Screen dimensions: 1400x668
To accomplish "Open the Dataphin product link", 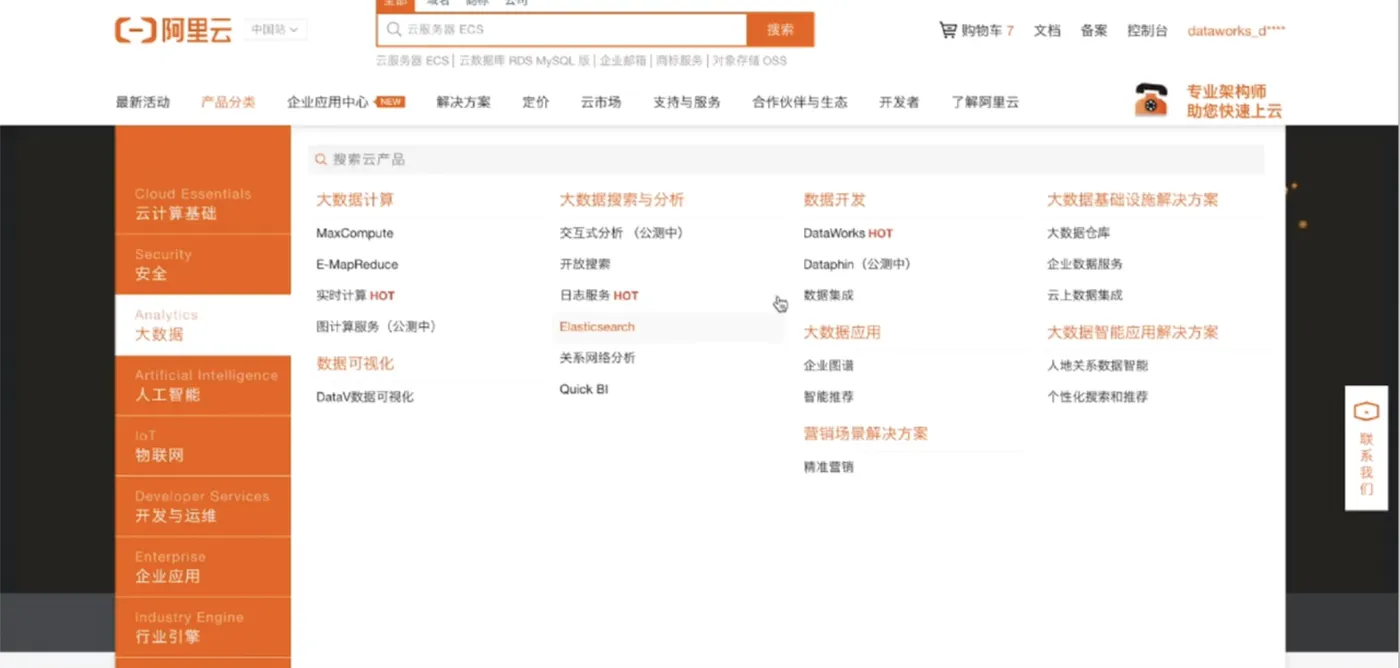I will point(857,264).
